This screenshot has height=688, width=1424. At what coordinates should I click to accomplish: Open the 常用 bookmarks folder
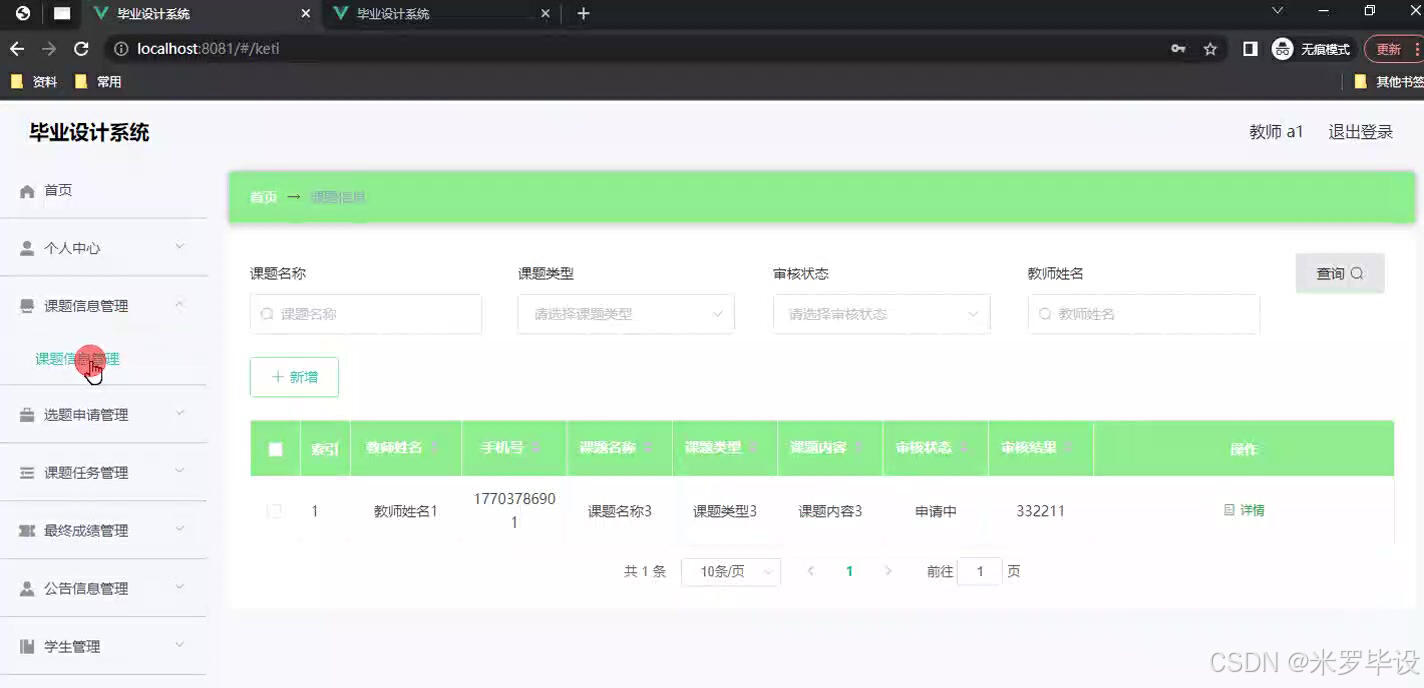[95, 81]
